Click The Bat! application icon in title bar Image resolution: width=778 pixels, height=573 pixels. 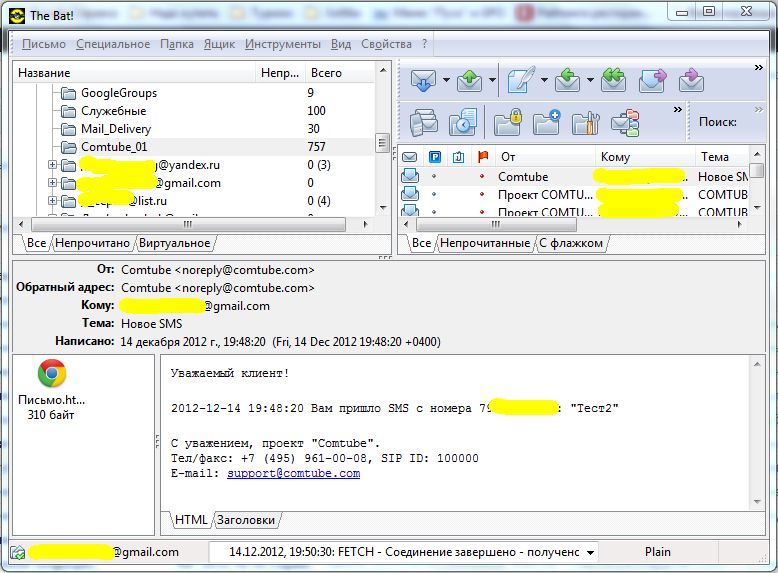point(17,16)
